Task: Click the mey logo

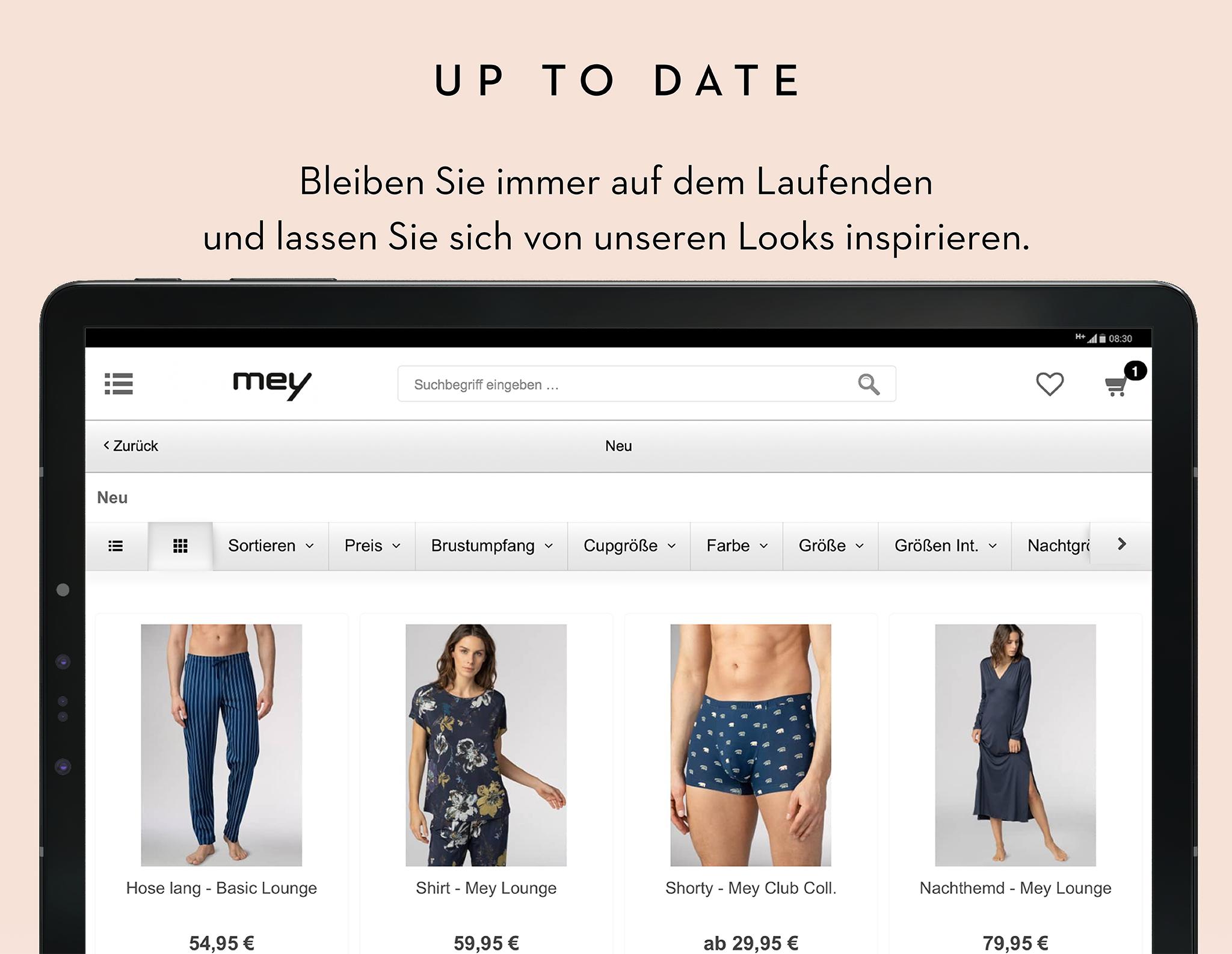Action: click(x=272, y=386)
